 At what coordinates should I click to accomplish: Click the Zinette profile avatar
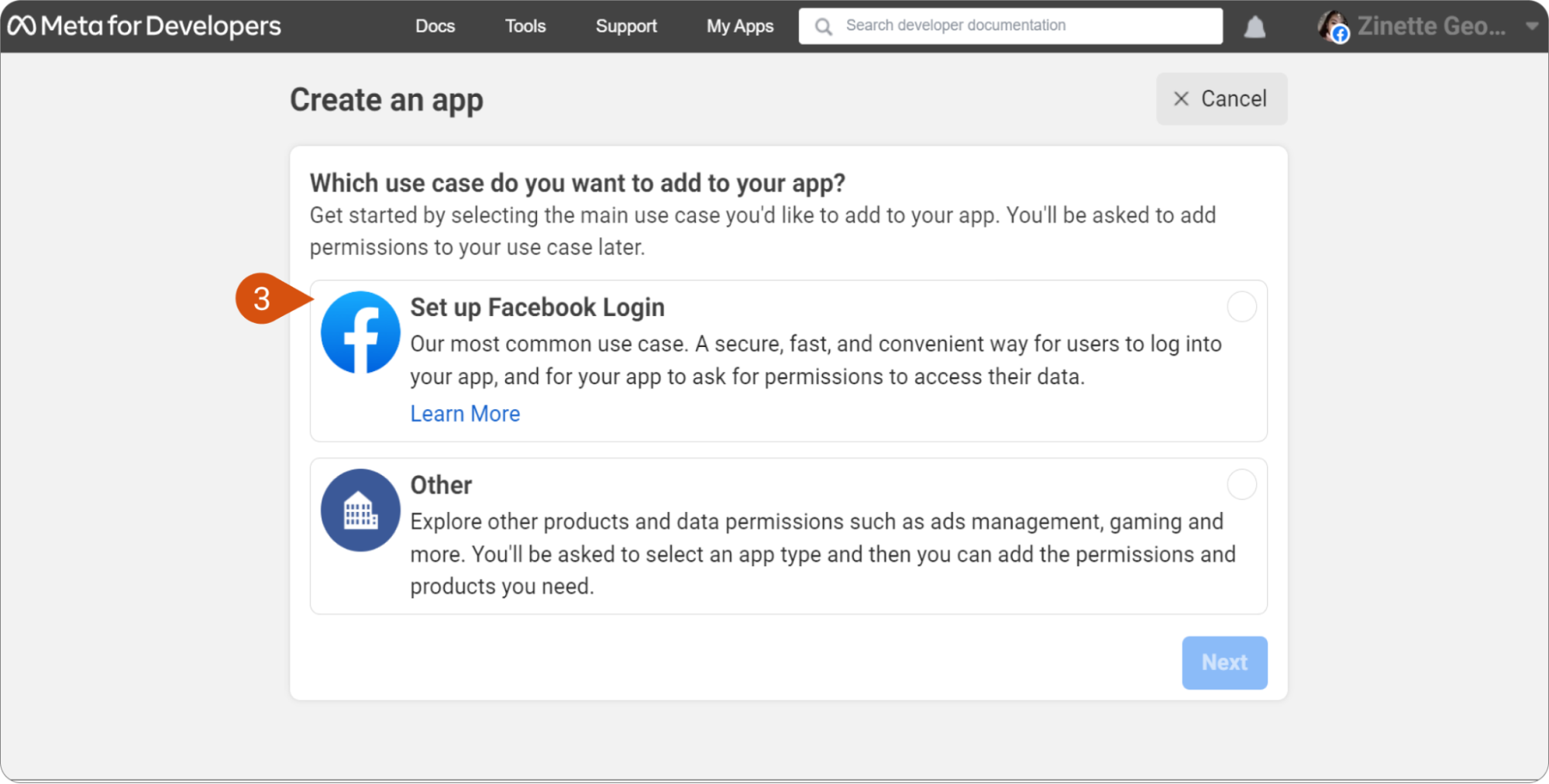click(x=1333, y=26)
